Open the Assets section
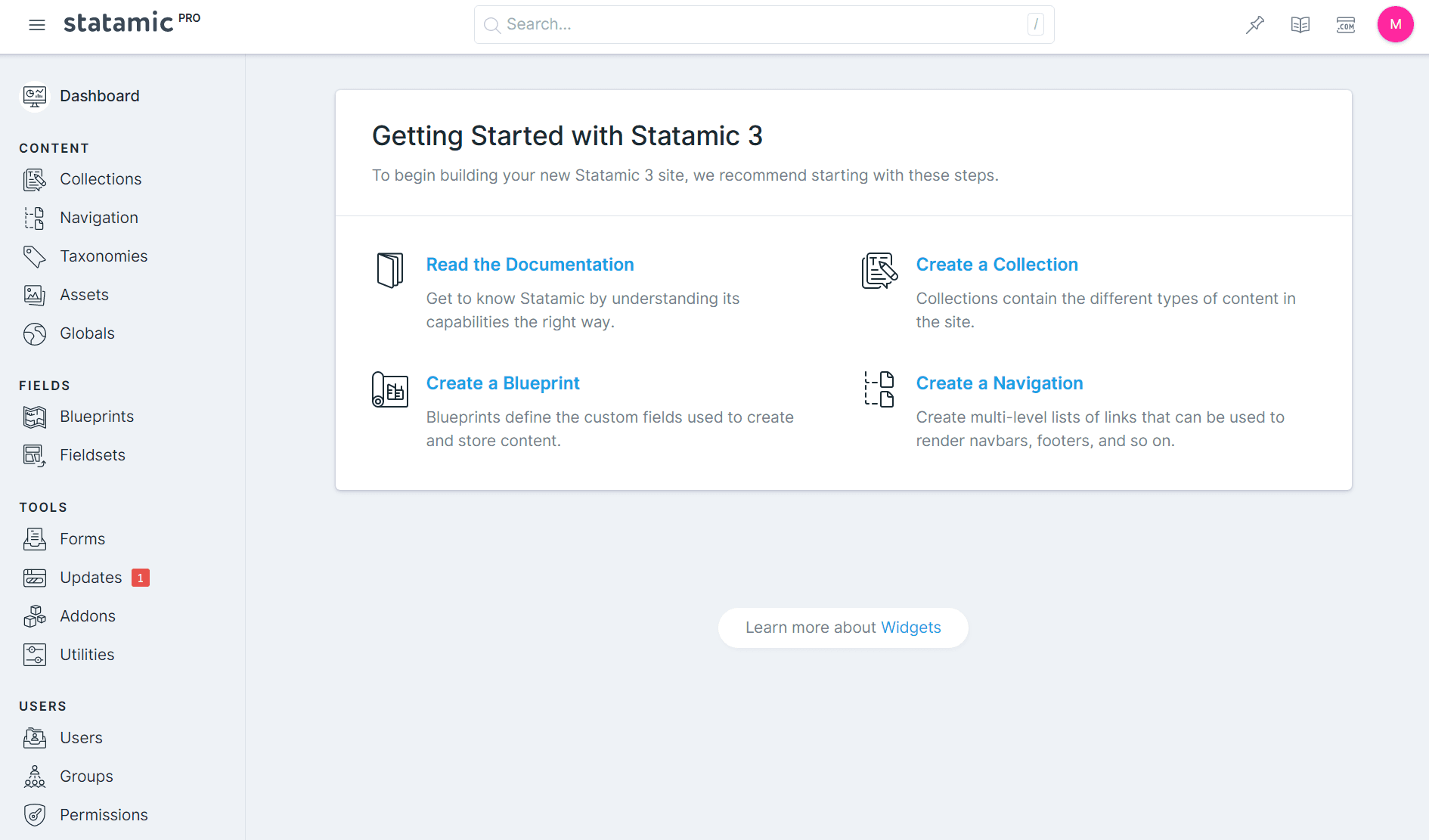 (84, 295)
